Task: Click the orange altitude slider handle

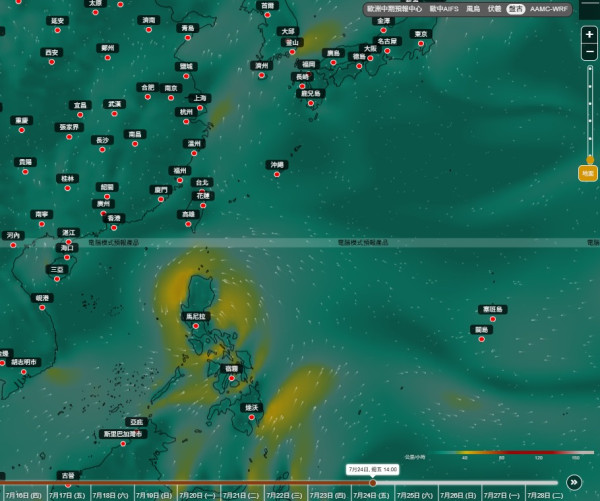Action: pyautogui.click(x=590, y=160)
